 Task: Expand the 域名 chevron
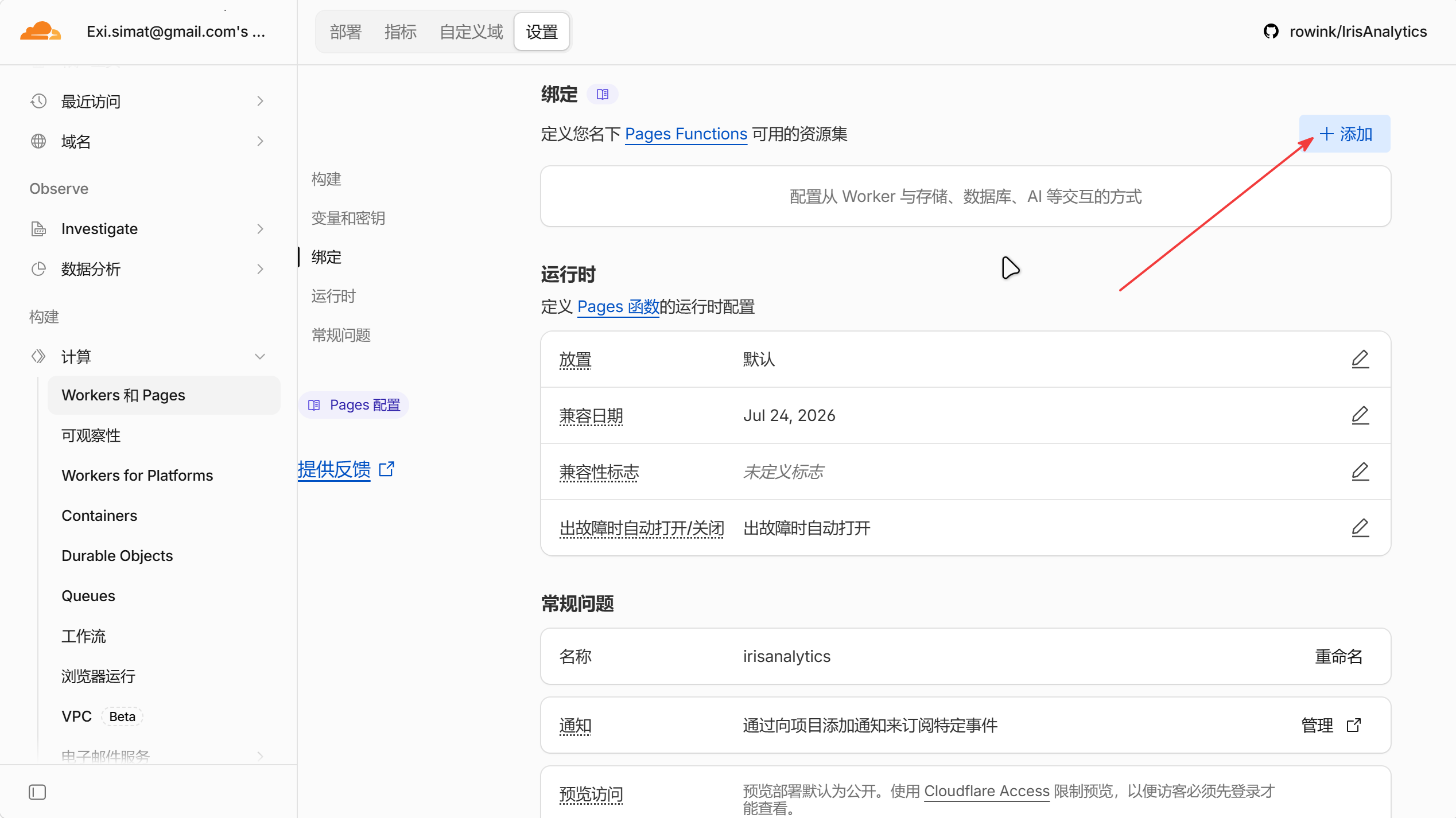pos(260,141)
